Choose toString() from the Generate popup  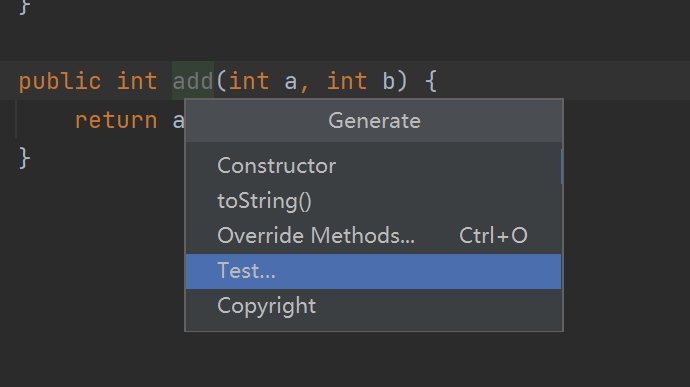(x=373, y=201)
